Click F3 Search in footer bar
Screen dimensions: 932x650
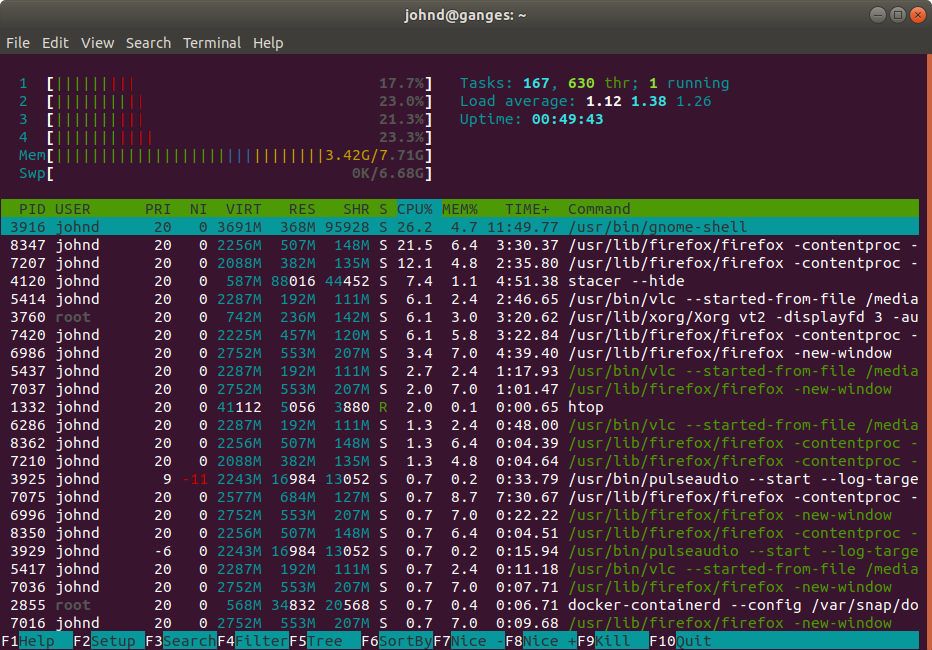click(x=181, y=641)
